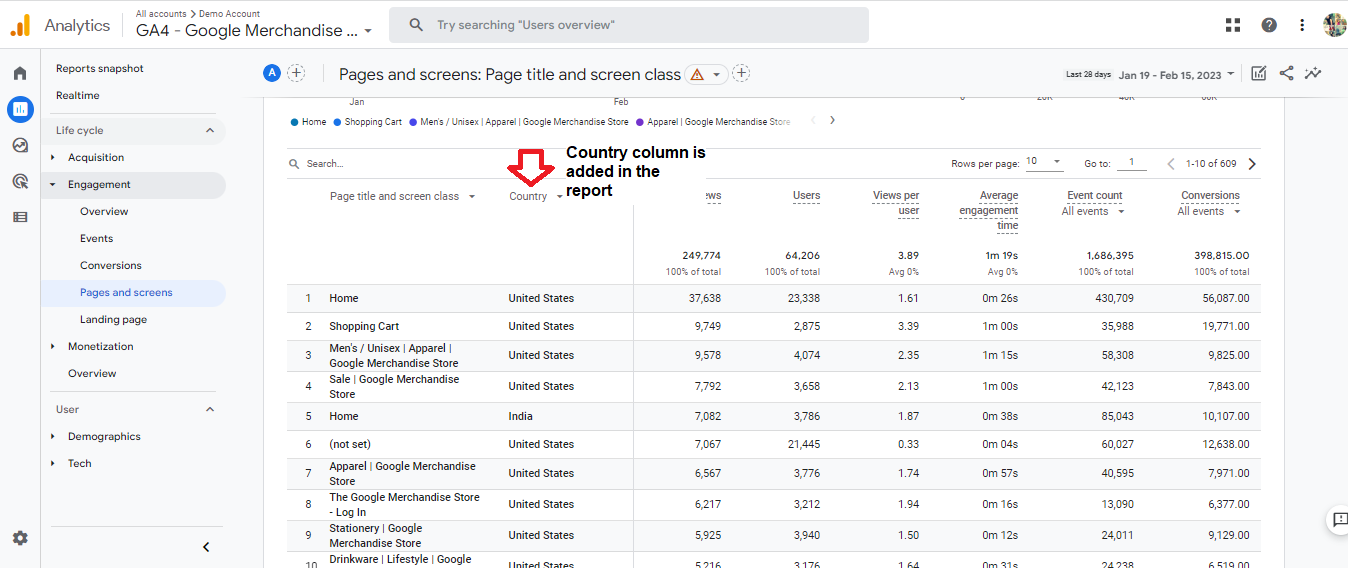1348x568 pixels.
Task: Expand the Demographics tree item
Action: [53, 436]
